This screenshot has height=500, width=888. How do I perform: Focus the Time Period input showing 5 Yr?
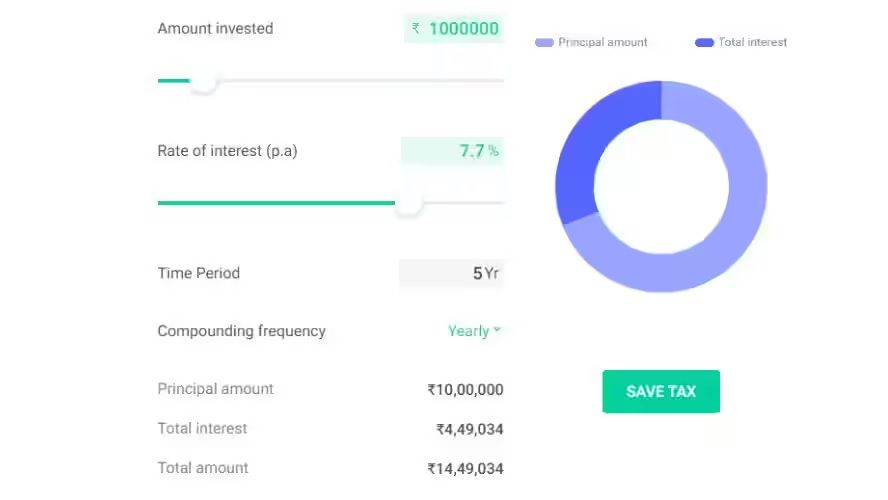pos(476,273)
